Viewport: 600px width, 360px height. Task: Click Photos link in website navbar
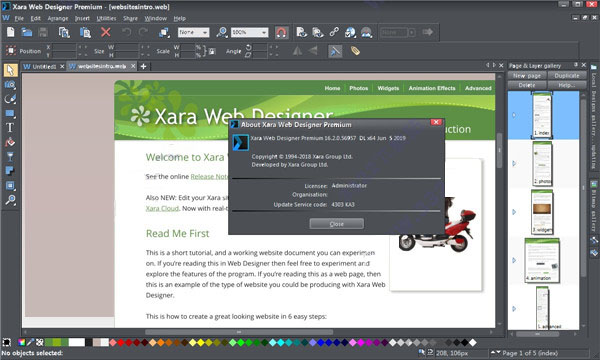(x=358, y=88)
